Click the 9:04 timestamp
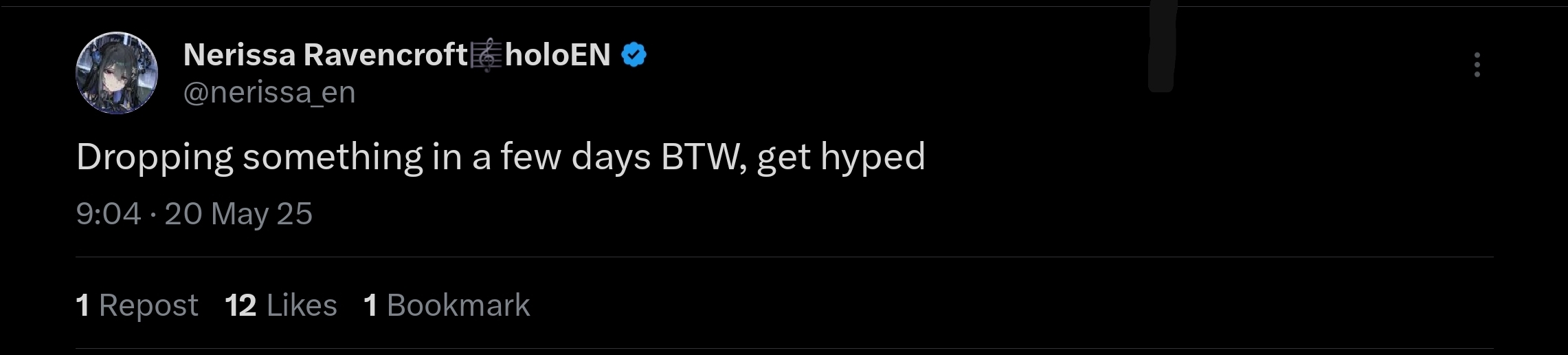1568x355 pixels. (109, 214)
